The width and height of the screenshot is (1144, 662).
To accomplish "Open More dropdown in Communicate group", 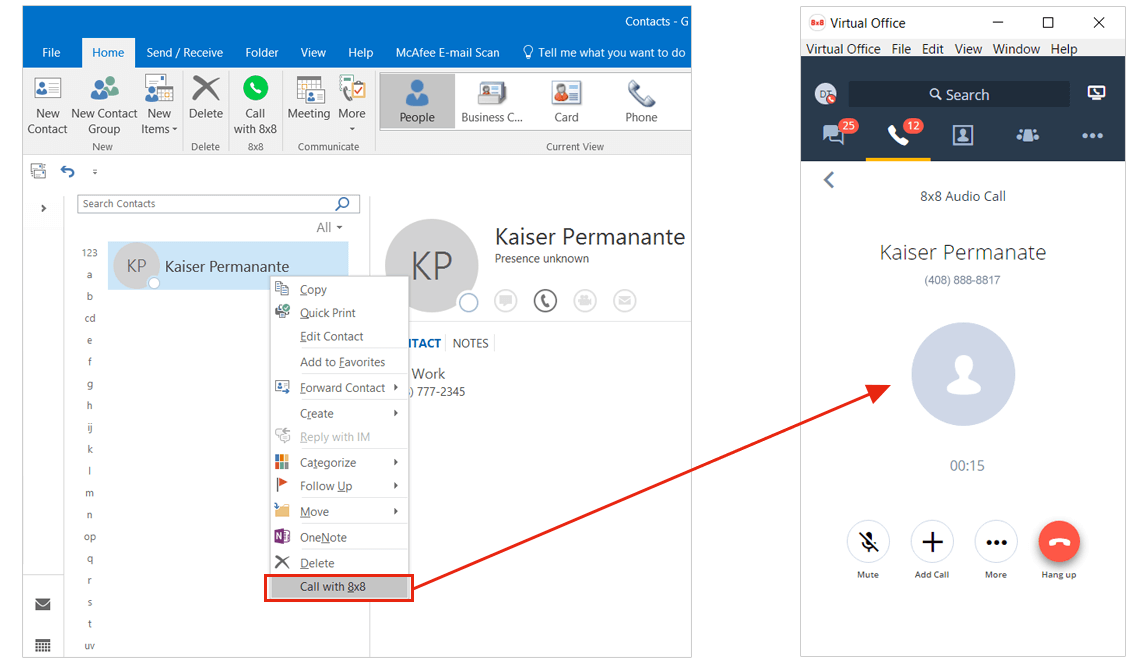I will (352, 104).
